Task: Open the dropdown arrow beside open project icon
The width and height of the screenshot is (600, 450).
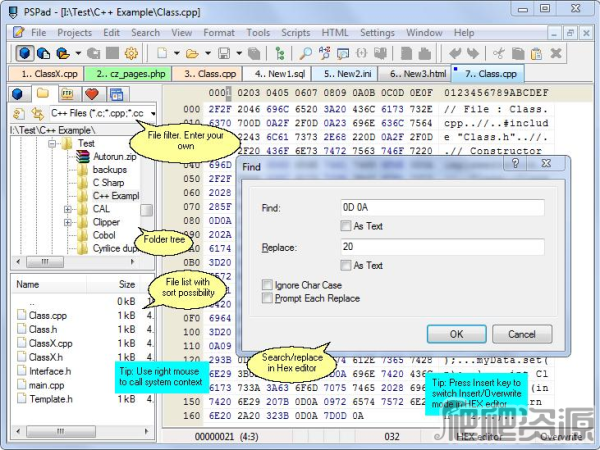Action: coord(78,53)
